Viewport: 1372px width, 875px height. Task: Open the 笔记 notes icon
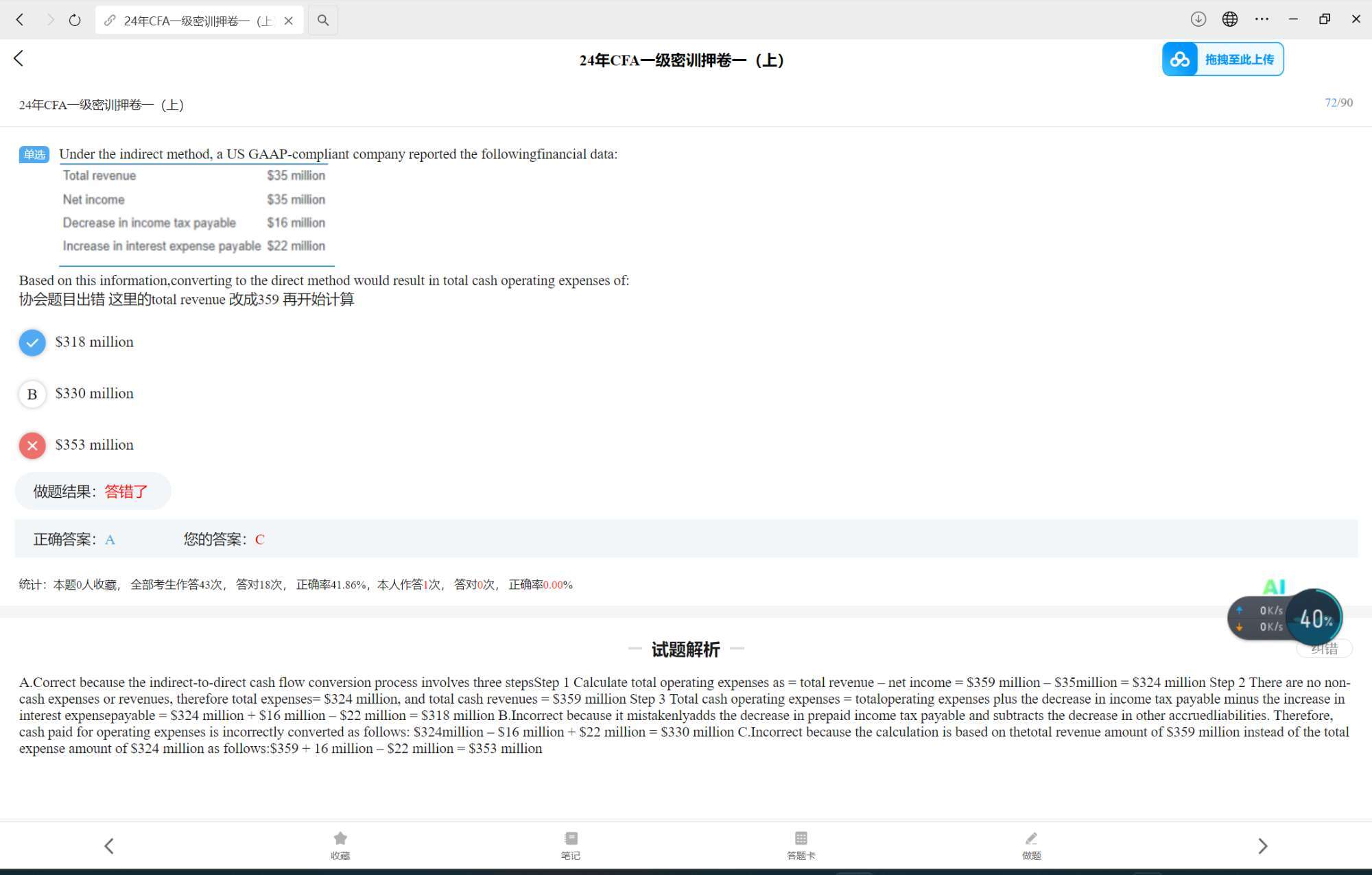(x=571, y=839)
